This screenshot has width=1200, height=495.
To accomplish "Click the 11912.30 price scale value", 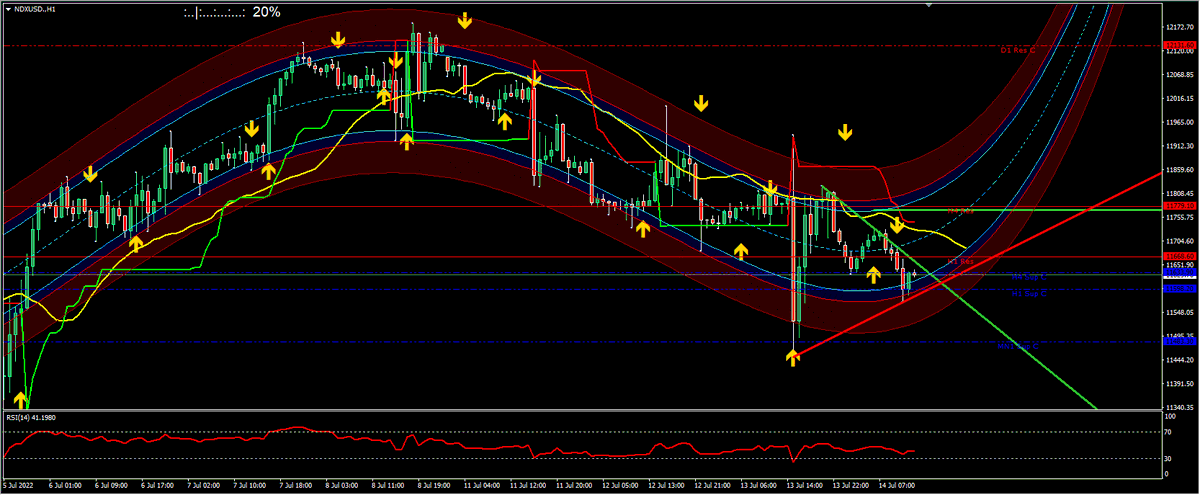I will (1181, 146).
